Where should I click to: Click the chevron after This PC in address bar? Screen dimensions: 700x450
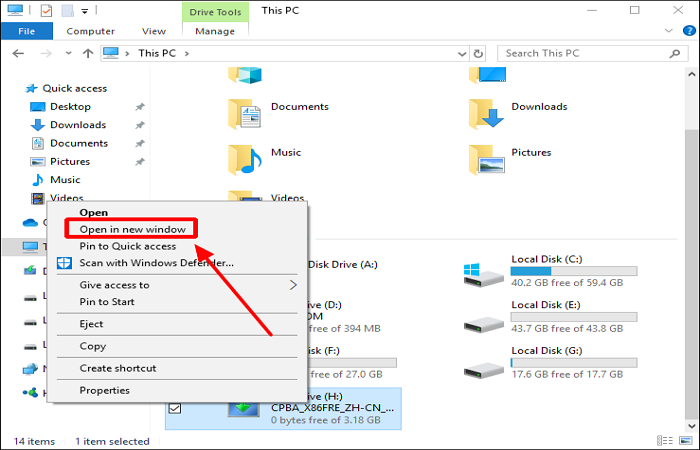tap(187, 54)
